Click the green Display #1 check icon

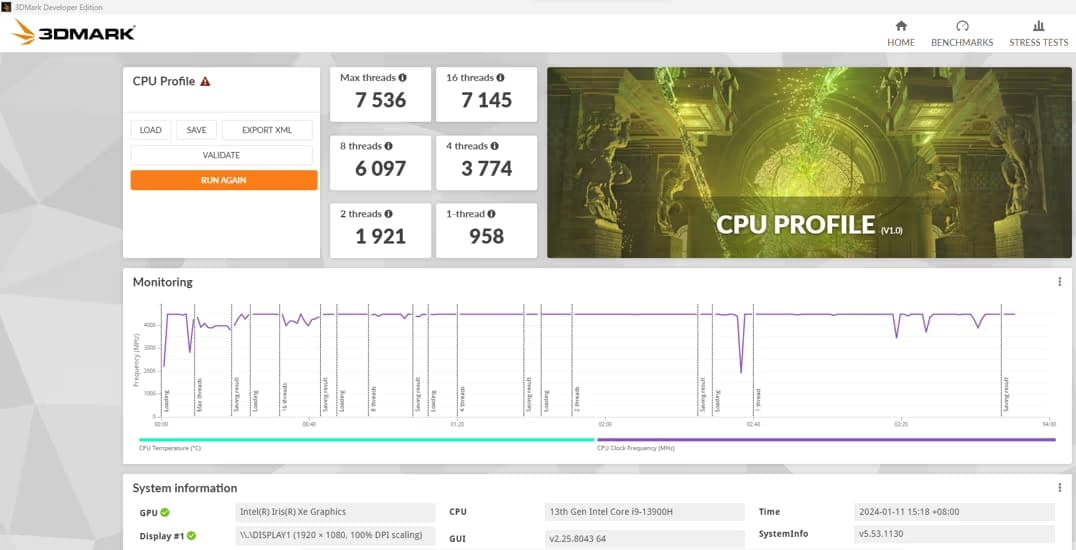tap(191, 536)
